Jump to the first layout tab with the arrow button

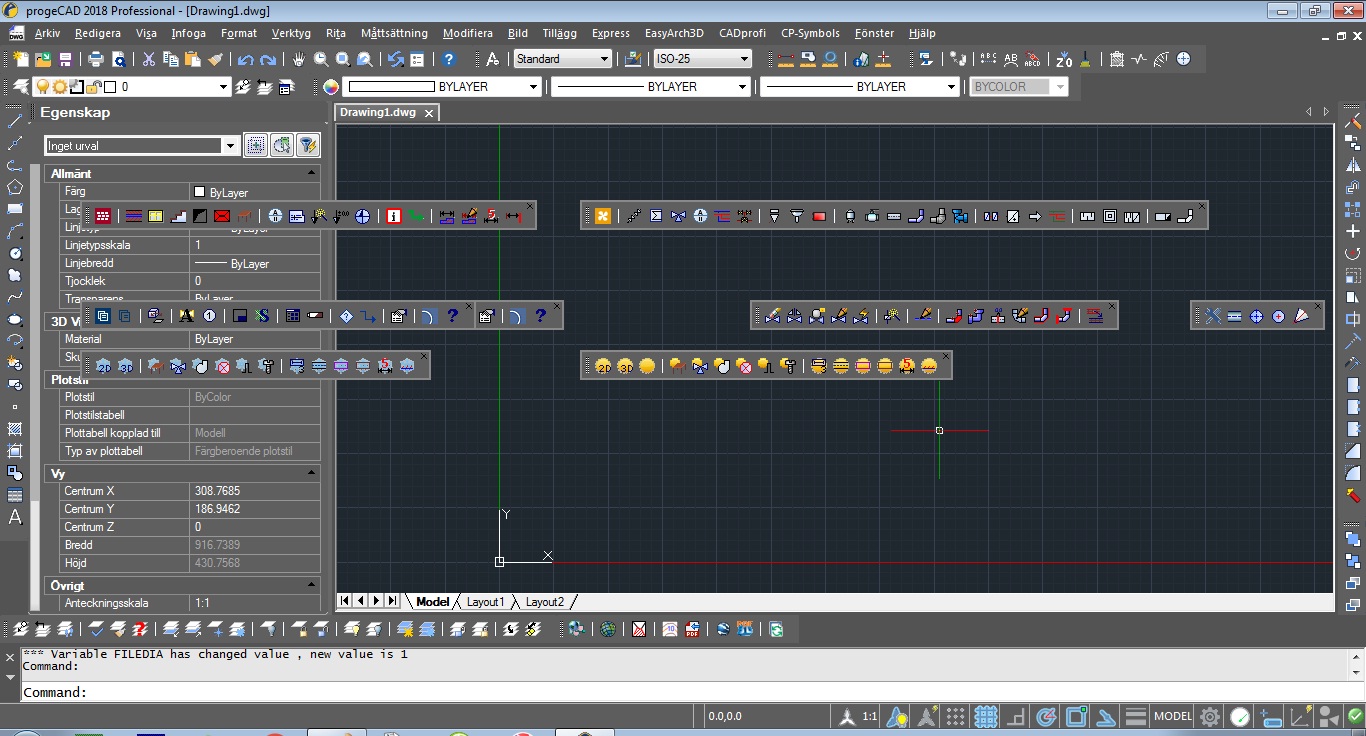click(x=345, y=601)
